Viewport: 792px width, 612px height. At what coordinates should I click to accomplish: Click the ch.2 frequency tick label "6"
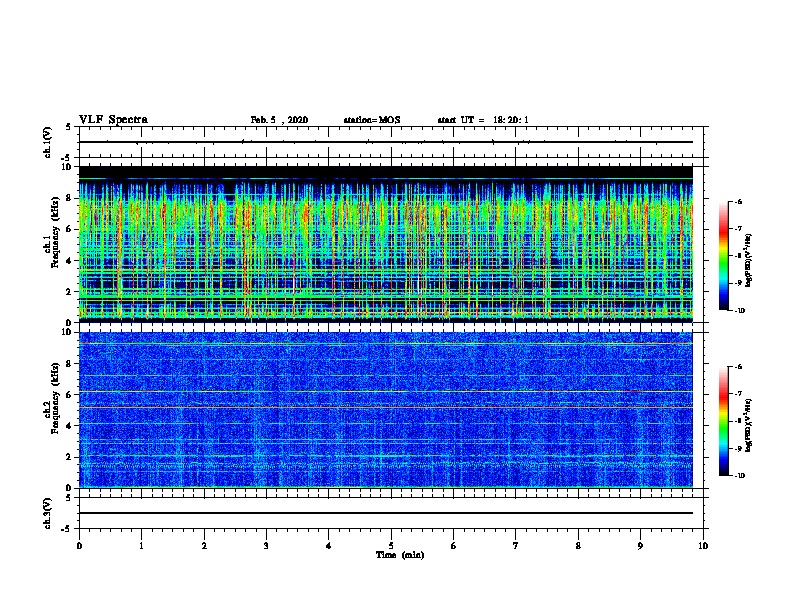pyautogui.click(x=70, y=395)
